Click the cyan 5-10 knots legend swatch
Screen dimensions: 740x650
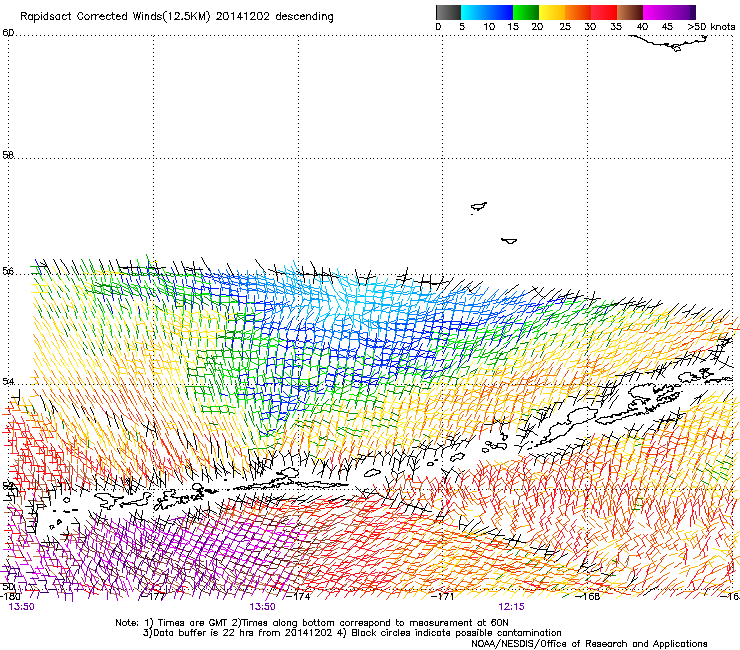point(474,12)
